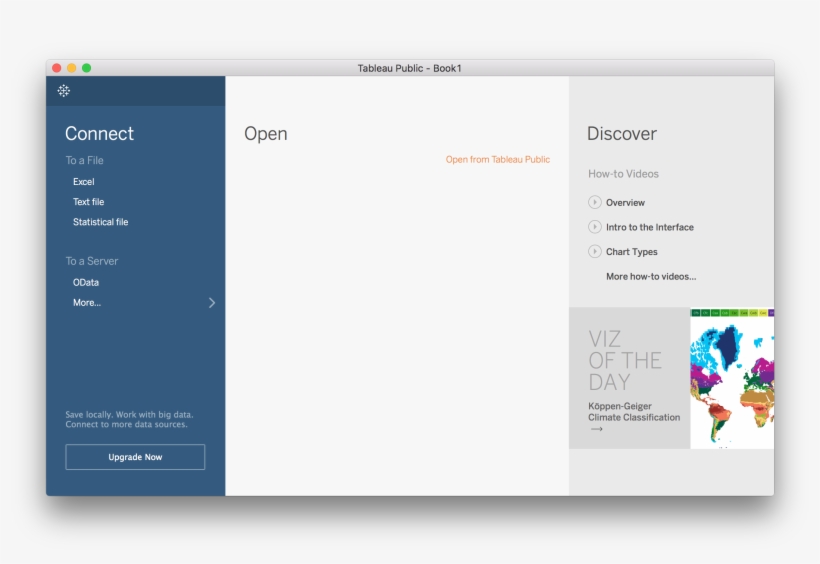The image size is (820, 564).
Task: Click Köppen-Geiger Climate Classification title
Action: tap(634, 412)
